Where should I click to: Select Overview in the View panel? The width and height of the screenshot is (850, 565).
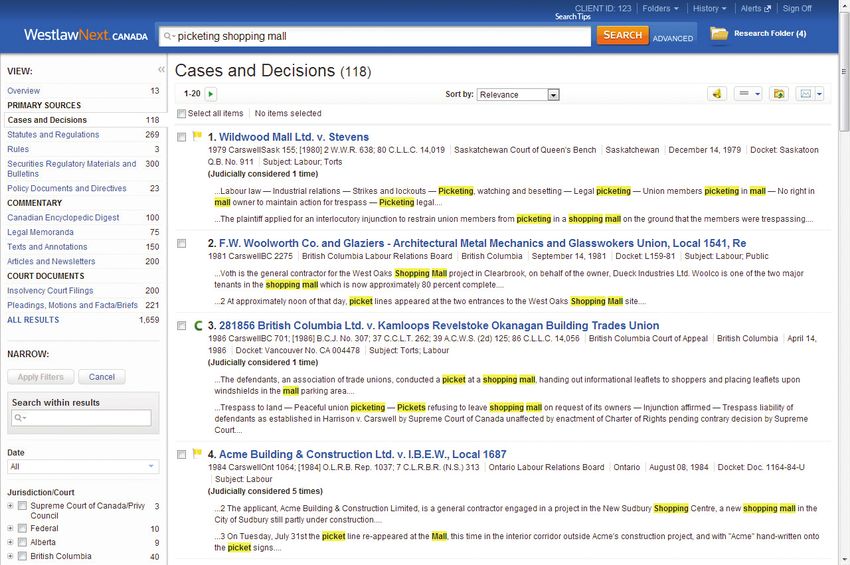[23, 91]
